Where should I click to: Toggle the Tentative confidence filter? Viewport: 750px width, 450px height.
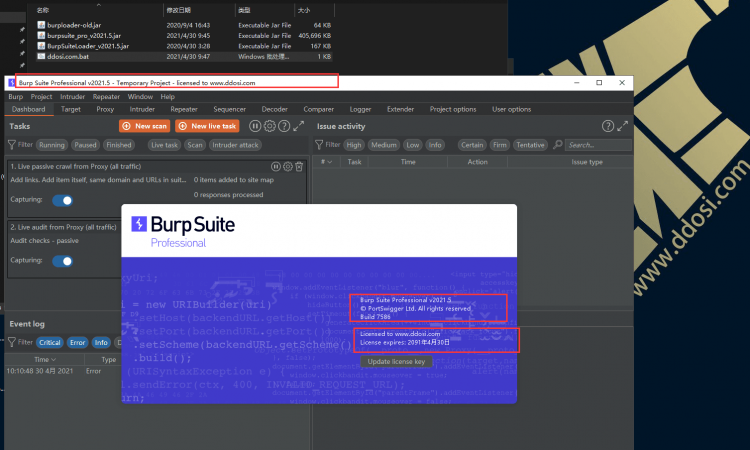(x=530, y=145)
